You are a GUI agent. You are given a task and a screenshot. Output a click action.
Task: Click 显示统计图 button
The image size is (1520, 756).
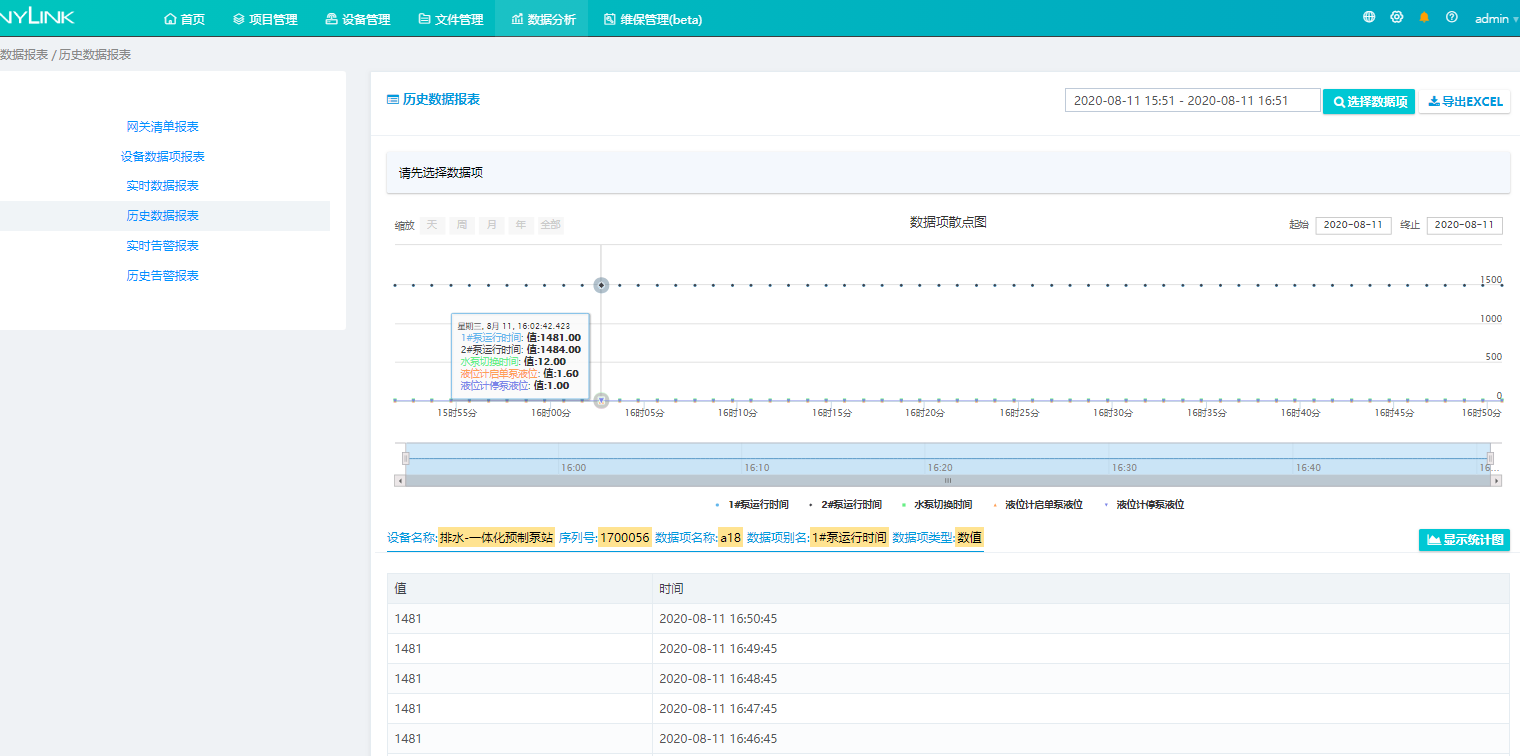(1464, 540)
